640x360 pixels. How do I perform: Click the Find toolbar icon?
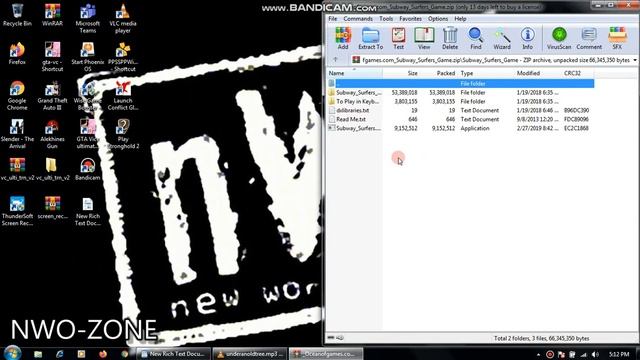point(476,38)
